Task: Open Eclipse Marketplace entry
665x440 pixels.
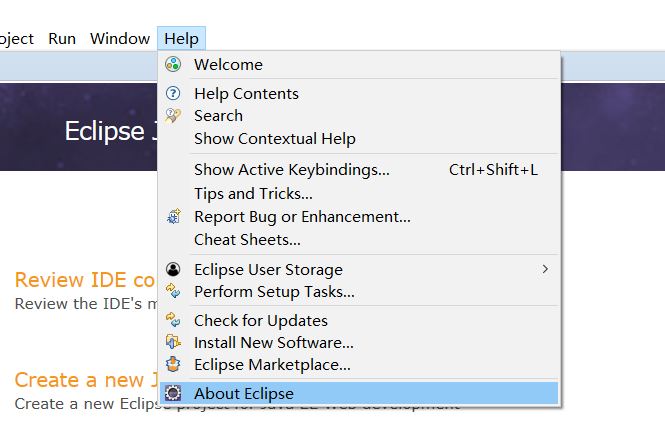Action: point(359,364)
